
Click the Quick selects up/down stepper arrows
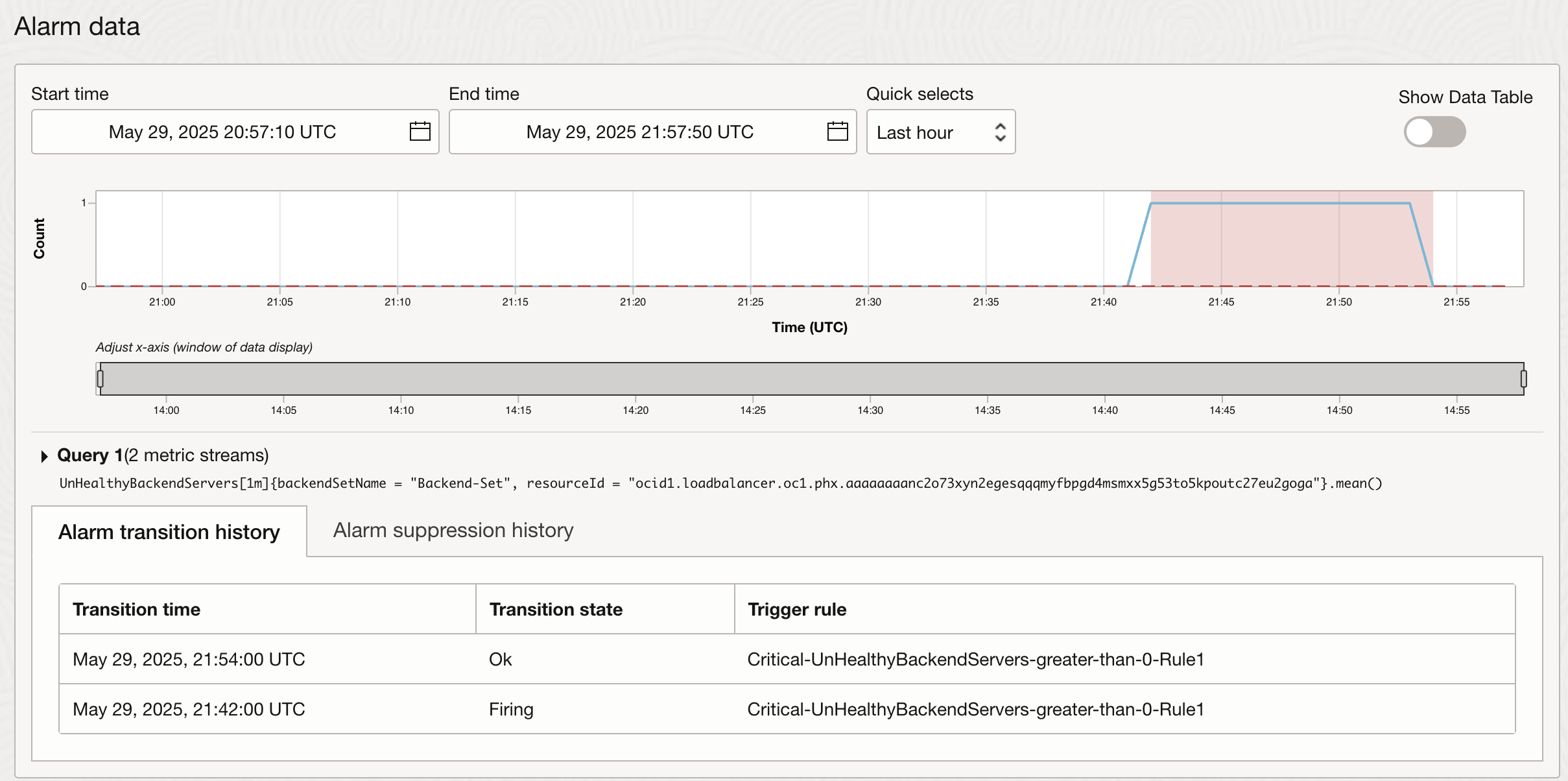pos(1000,132)
